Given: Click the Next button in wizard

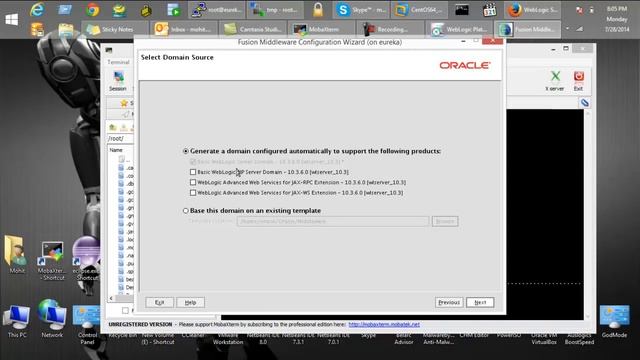Looking at the screenshot, I should 480,302.
